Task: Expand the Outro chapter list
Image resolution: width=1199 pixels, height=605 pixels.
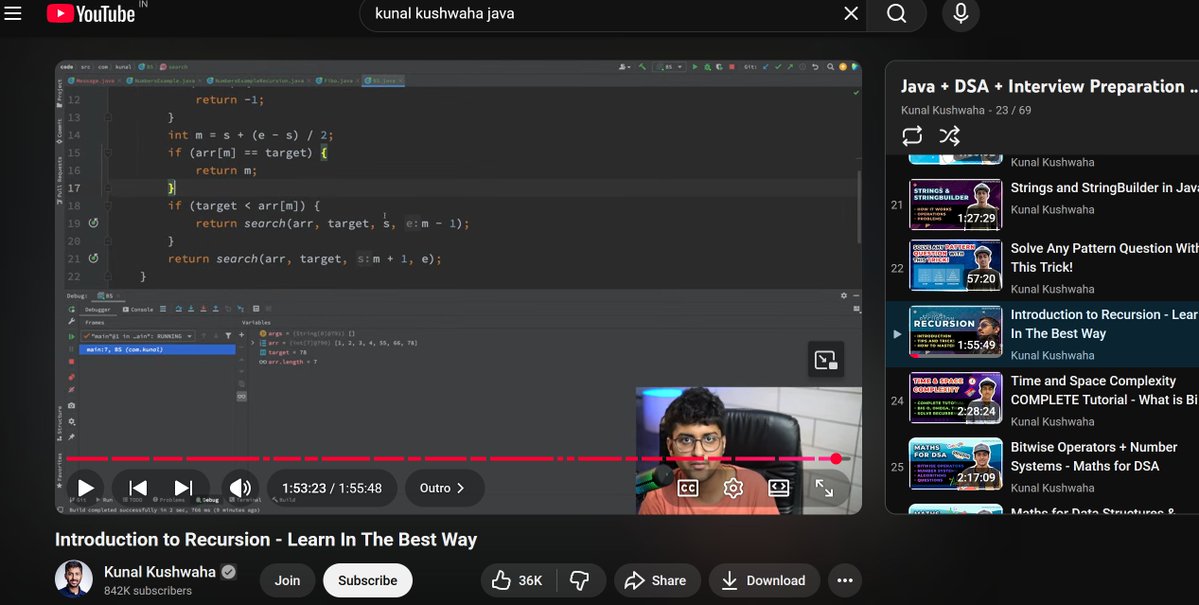Action: coord(444,488)
